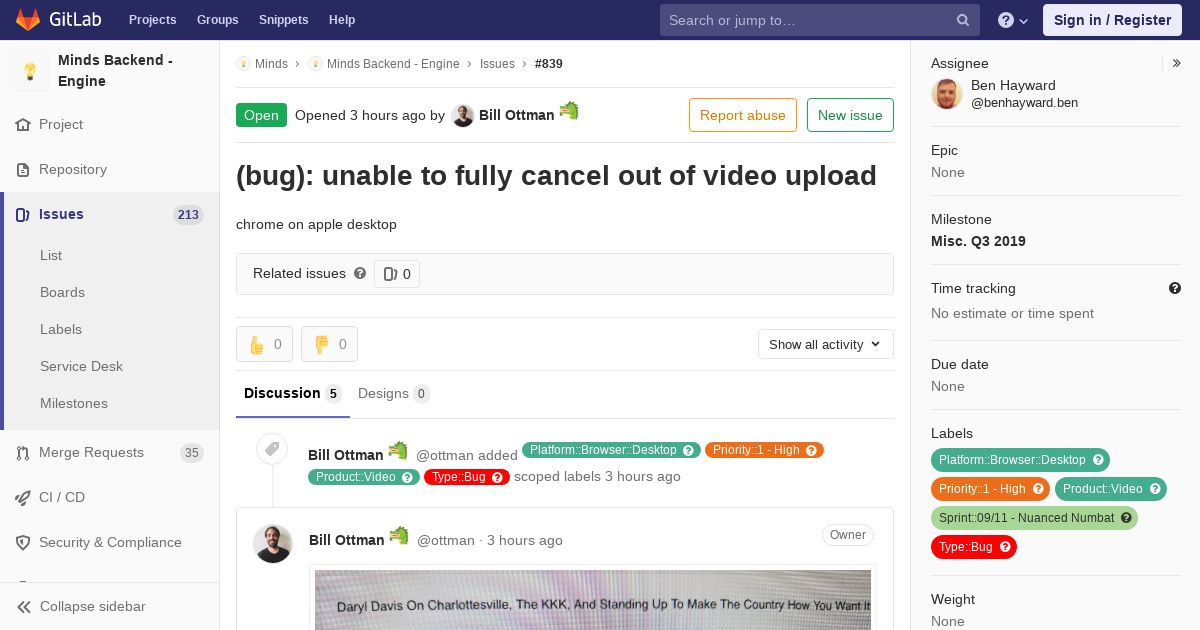Click the search magnifier icon

coord(963,20)
